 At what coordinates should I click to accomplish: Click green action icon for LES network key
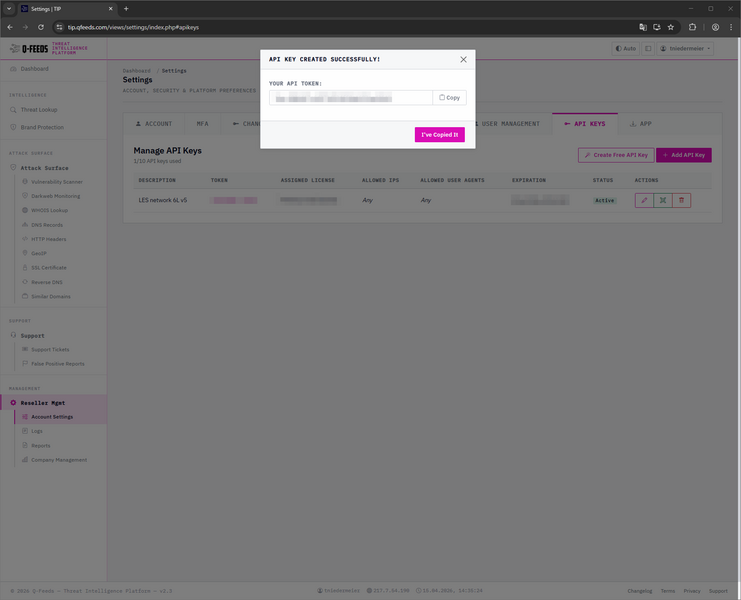pyautogui.click(x=663, y=200)
